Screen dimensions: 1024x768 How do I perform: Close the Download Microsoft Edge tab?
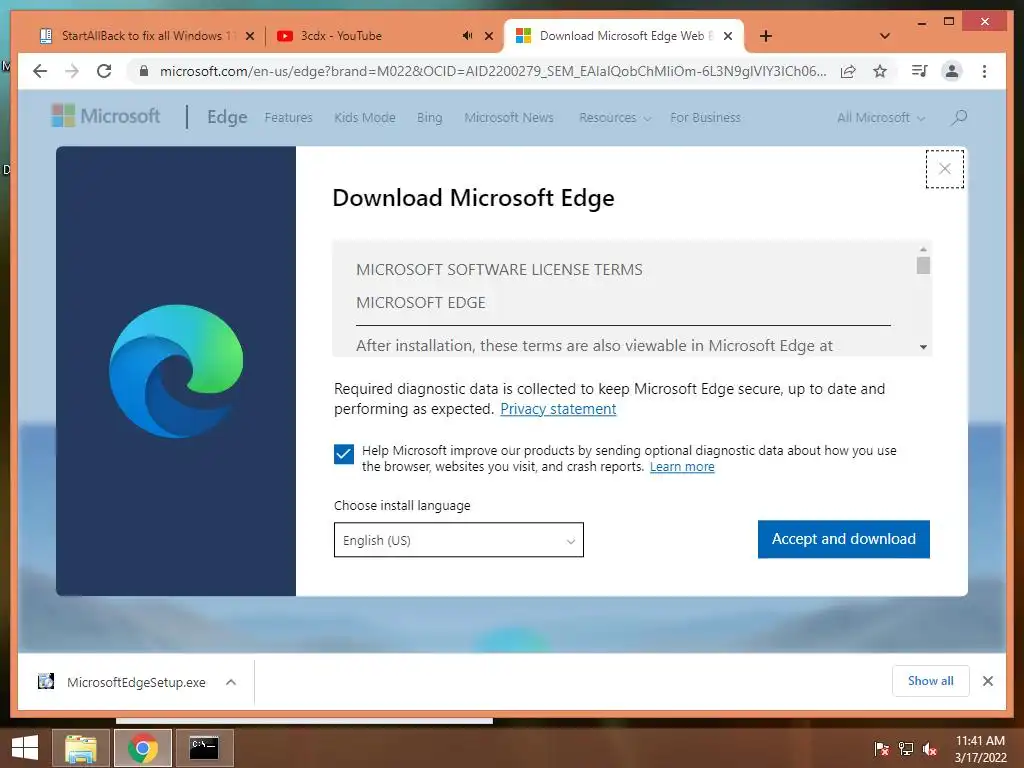tap(728, 37)
